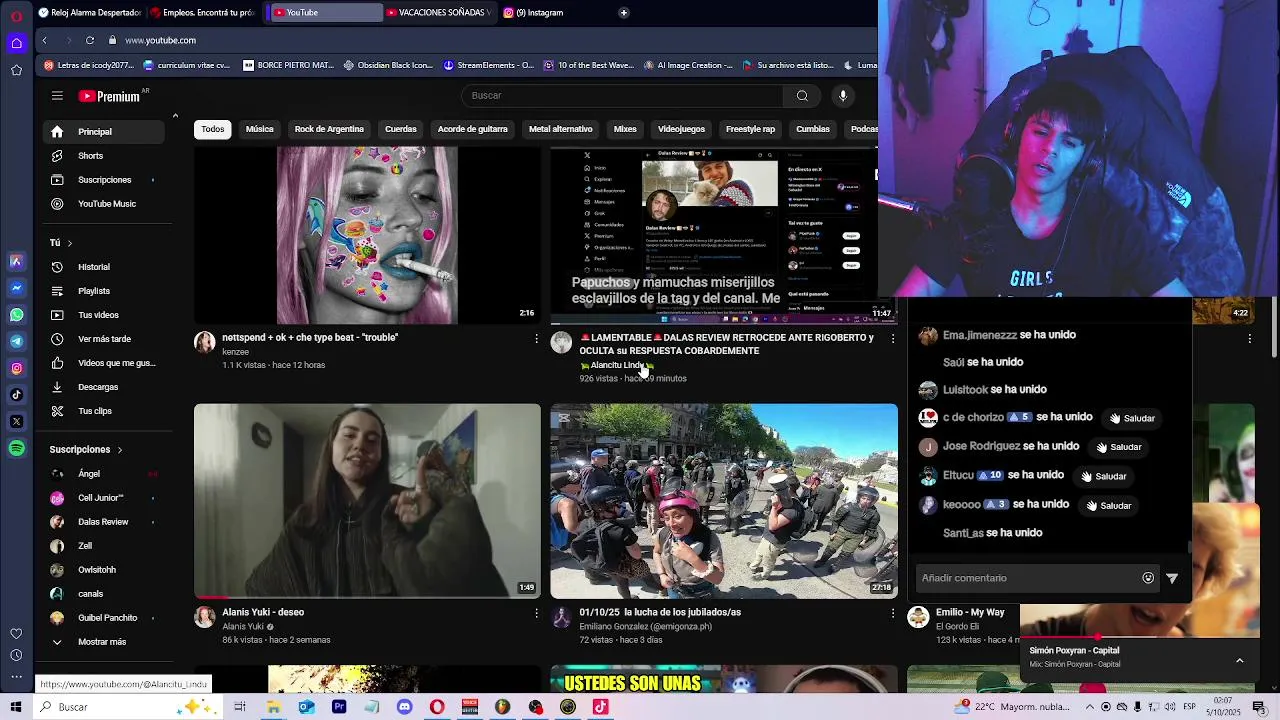Open X (Twitter) in the Opera sidebar
This screenshot has width=1280, height=720.
[16, 422]
